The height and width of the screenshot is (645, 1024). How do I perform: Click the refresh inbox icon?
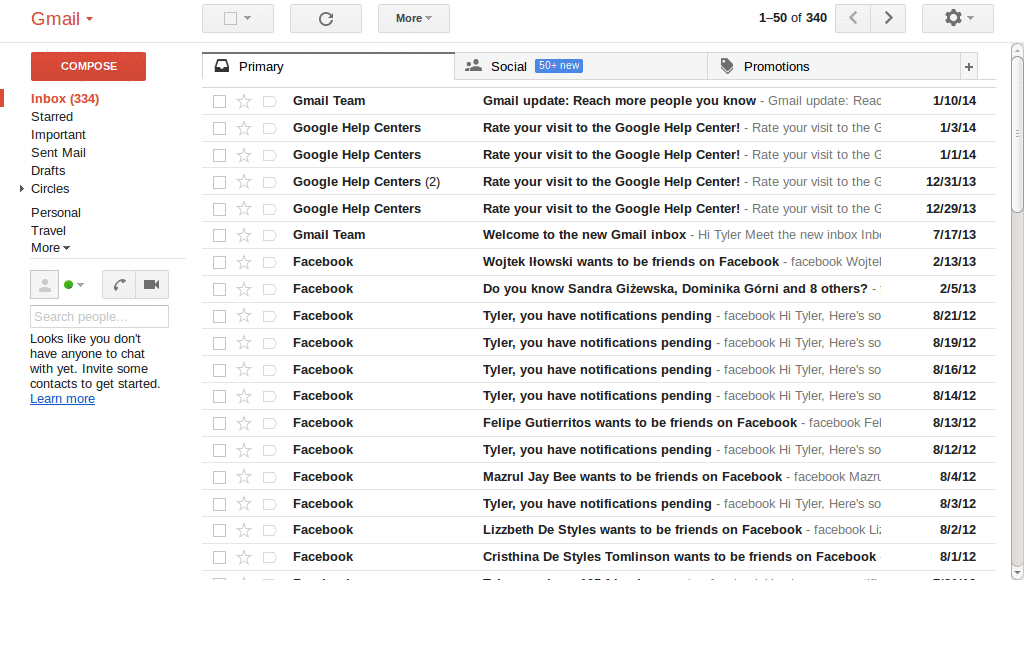point(326,19)
